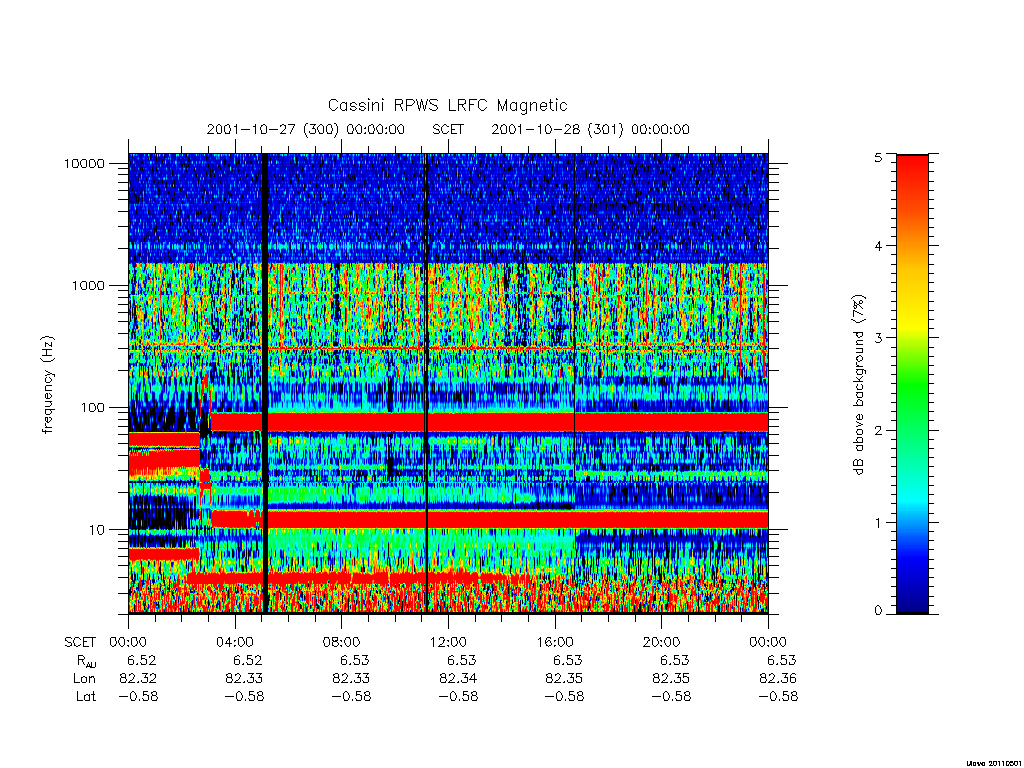
Task: Click the 16:00 time axis label
Action: click(x=554, y=642)
